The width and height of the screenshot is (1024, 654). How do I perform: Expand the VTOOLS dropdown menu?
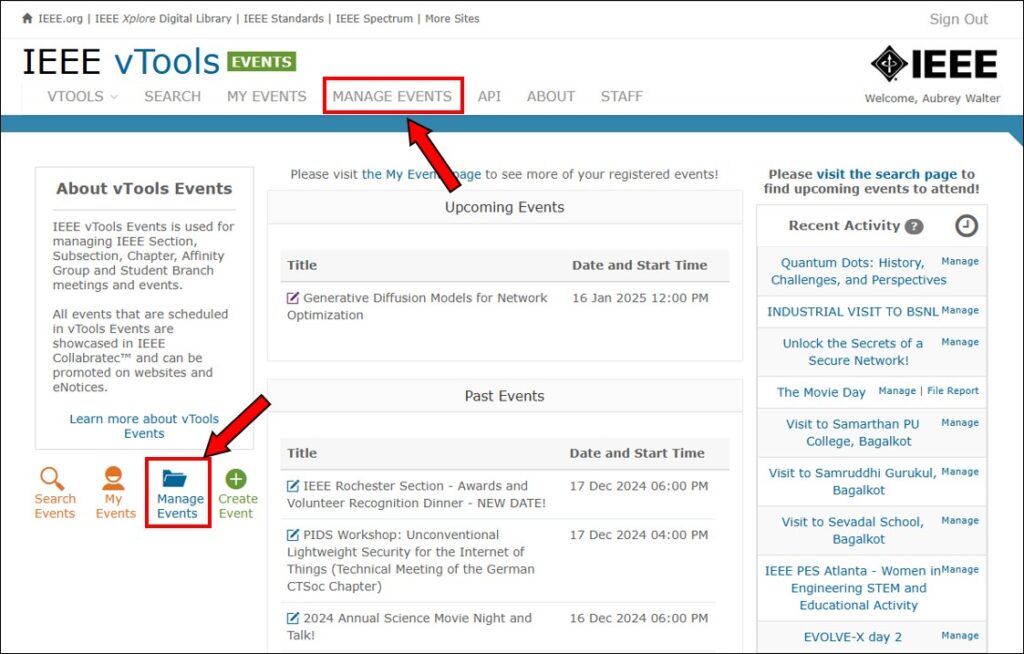click(82, 97)
